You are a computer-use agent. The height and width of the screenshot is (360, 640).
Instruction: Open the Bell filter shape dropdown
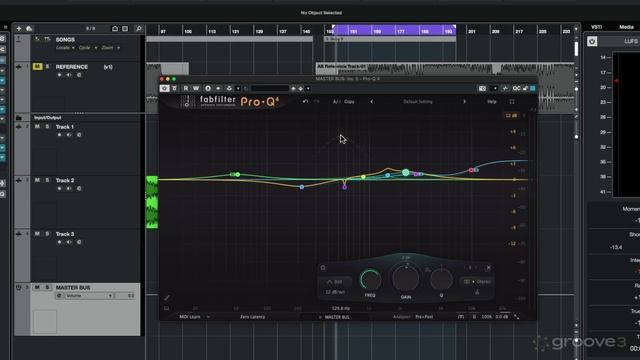point(335,282)
